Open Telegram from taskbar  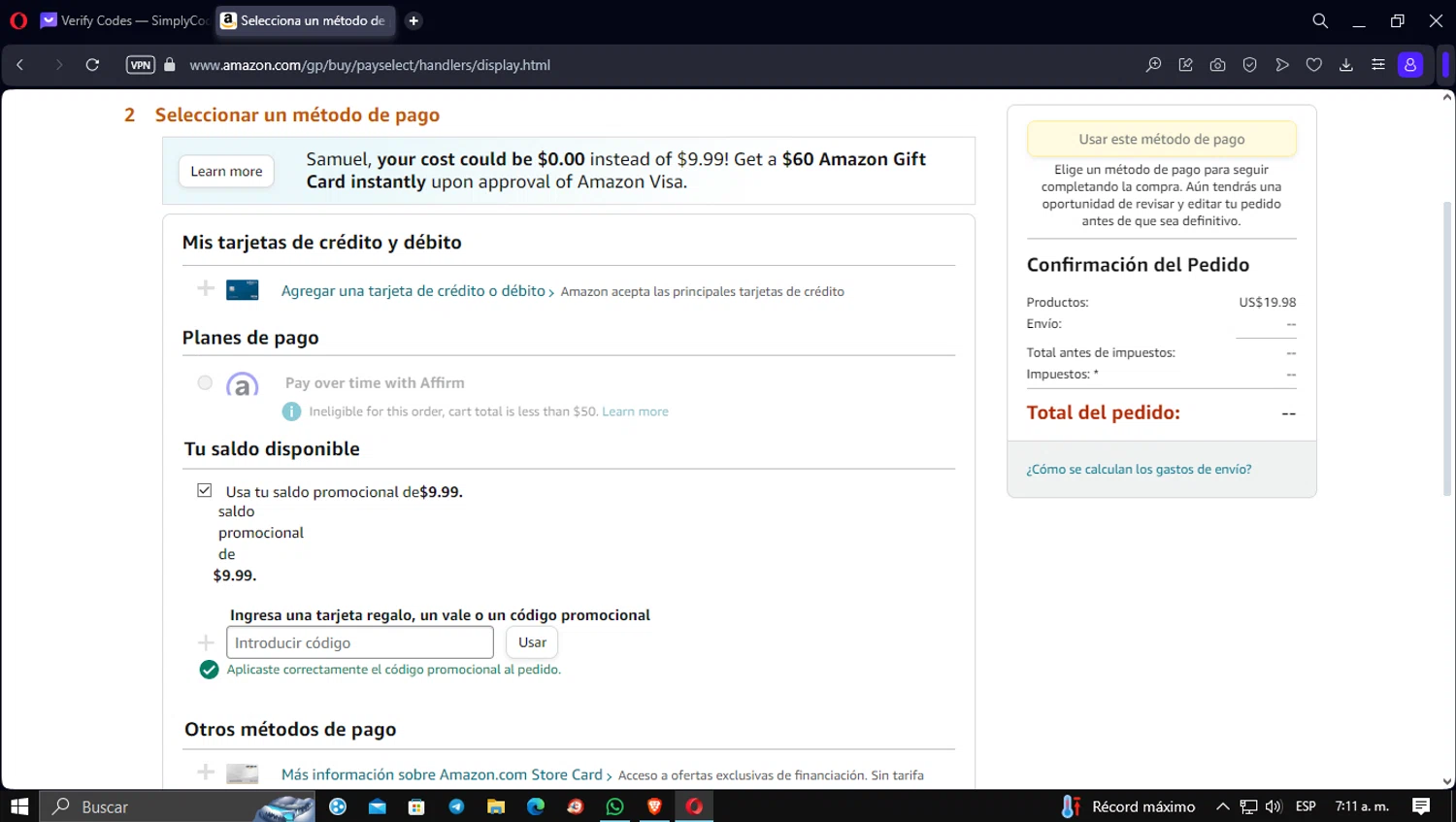(x=456, y=806)
